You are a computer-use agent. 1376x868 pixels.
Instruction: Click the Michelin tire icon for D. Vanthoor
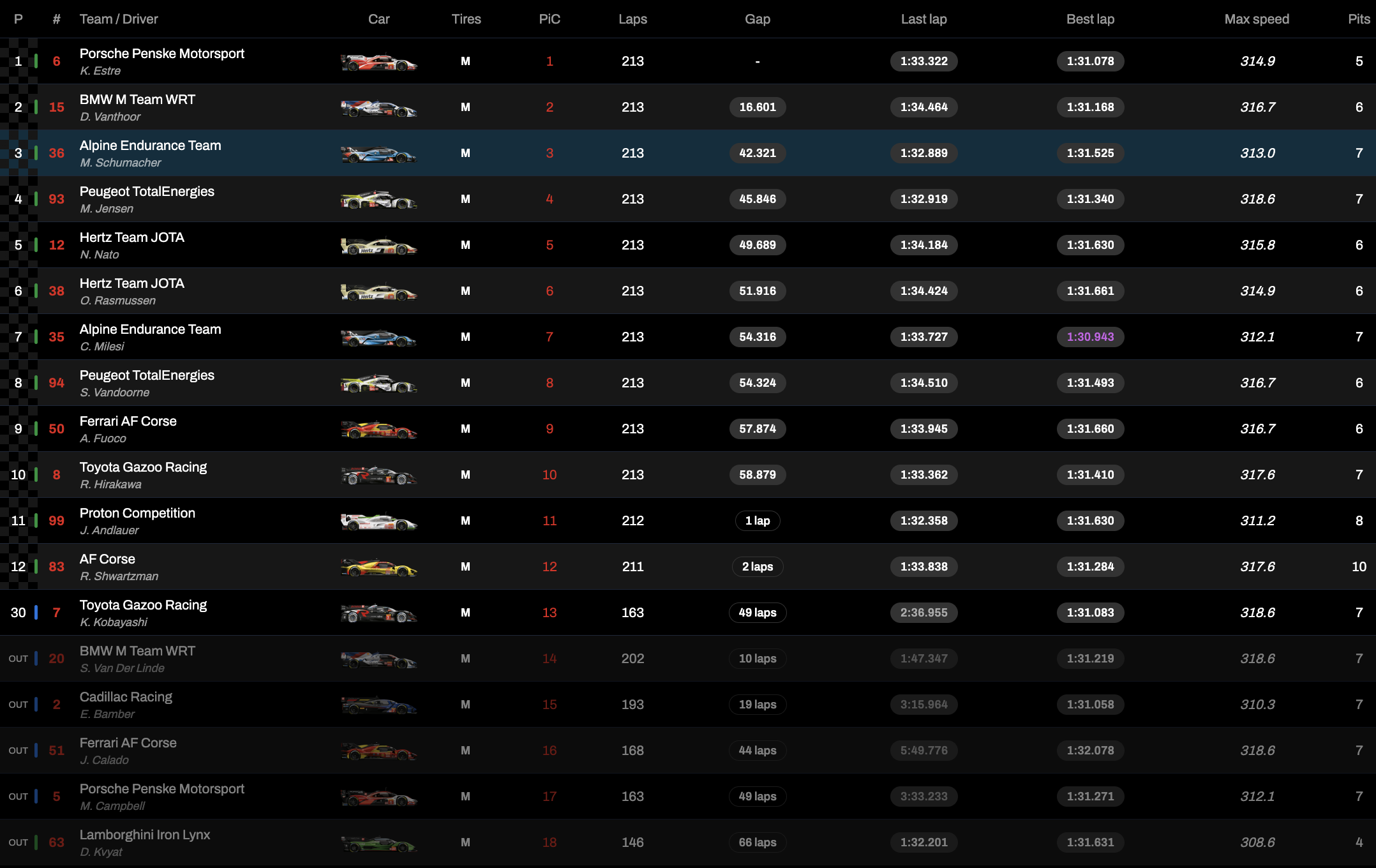466,107
